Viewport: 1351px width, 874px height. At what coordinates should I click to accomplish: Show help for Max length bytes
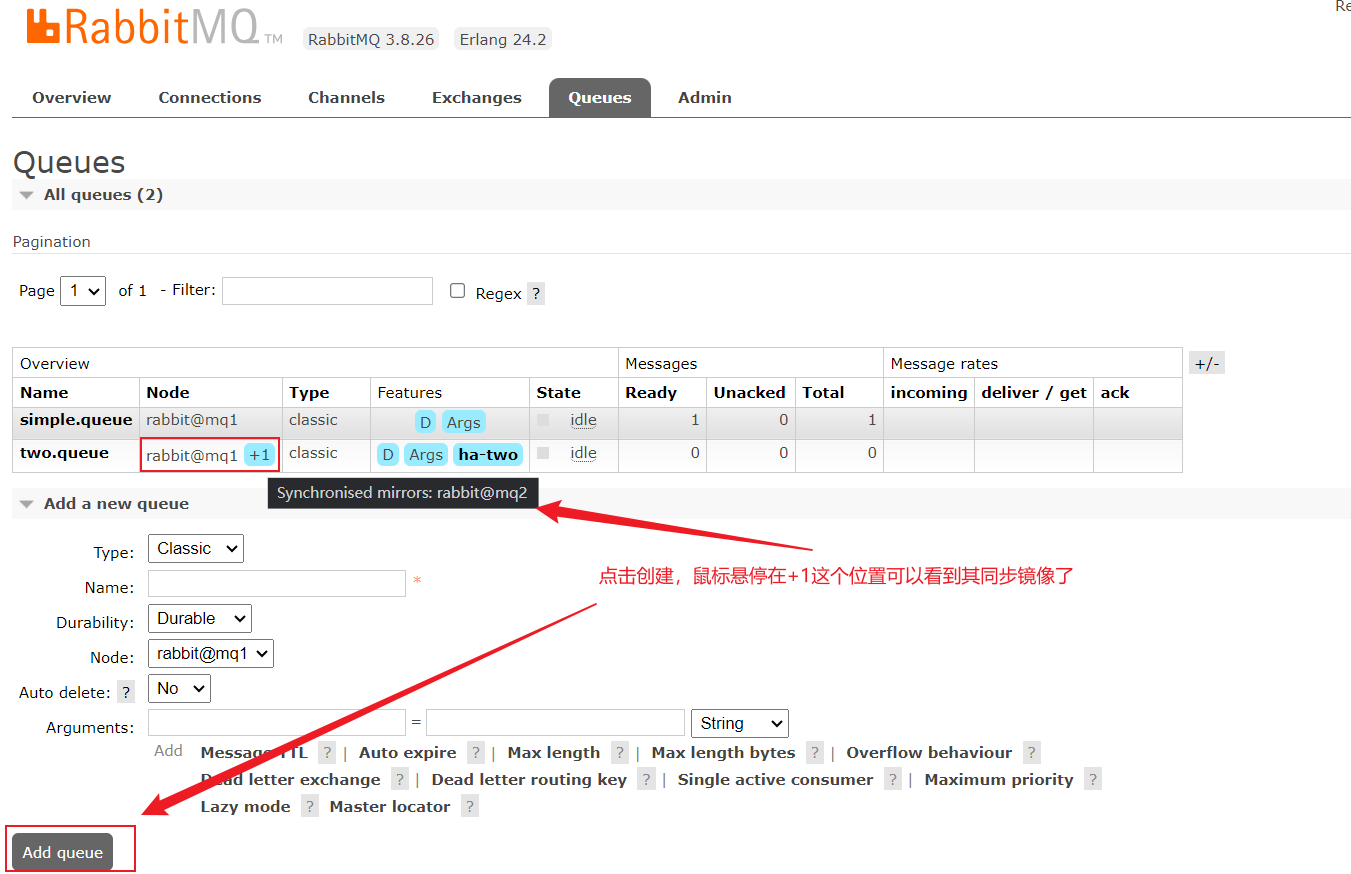(x=815, y=753)
